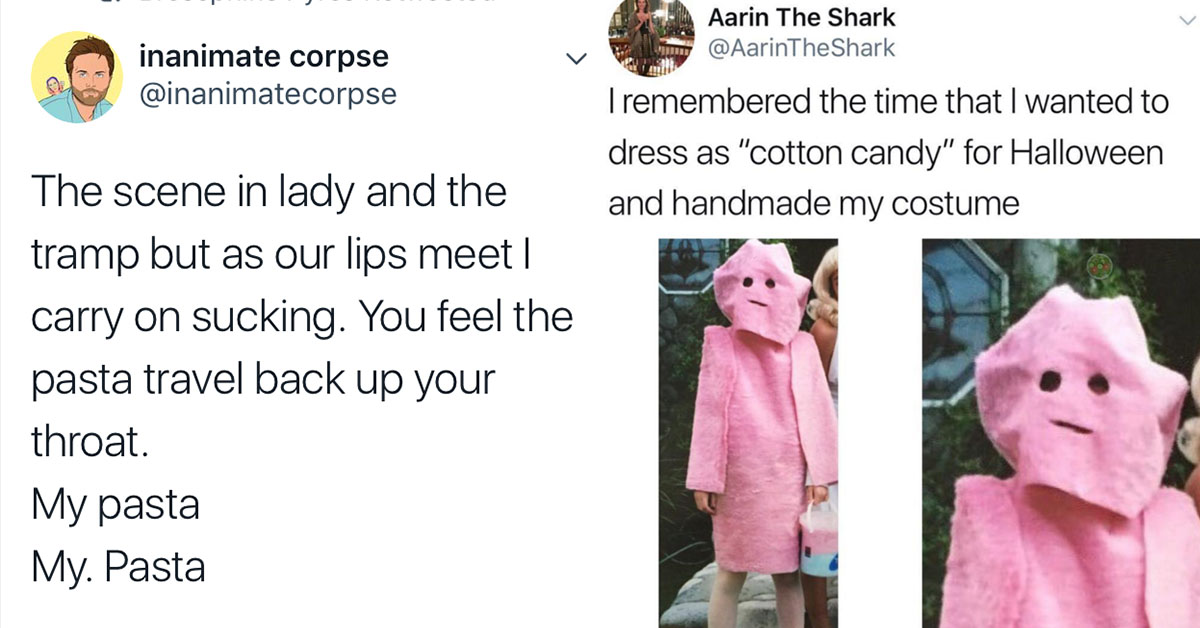Click the "My. Pasta" last line
Screen dimensions: 1200x628
118,568
